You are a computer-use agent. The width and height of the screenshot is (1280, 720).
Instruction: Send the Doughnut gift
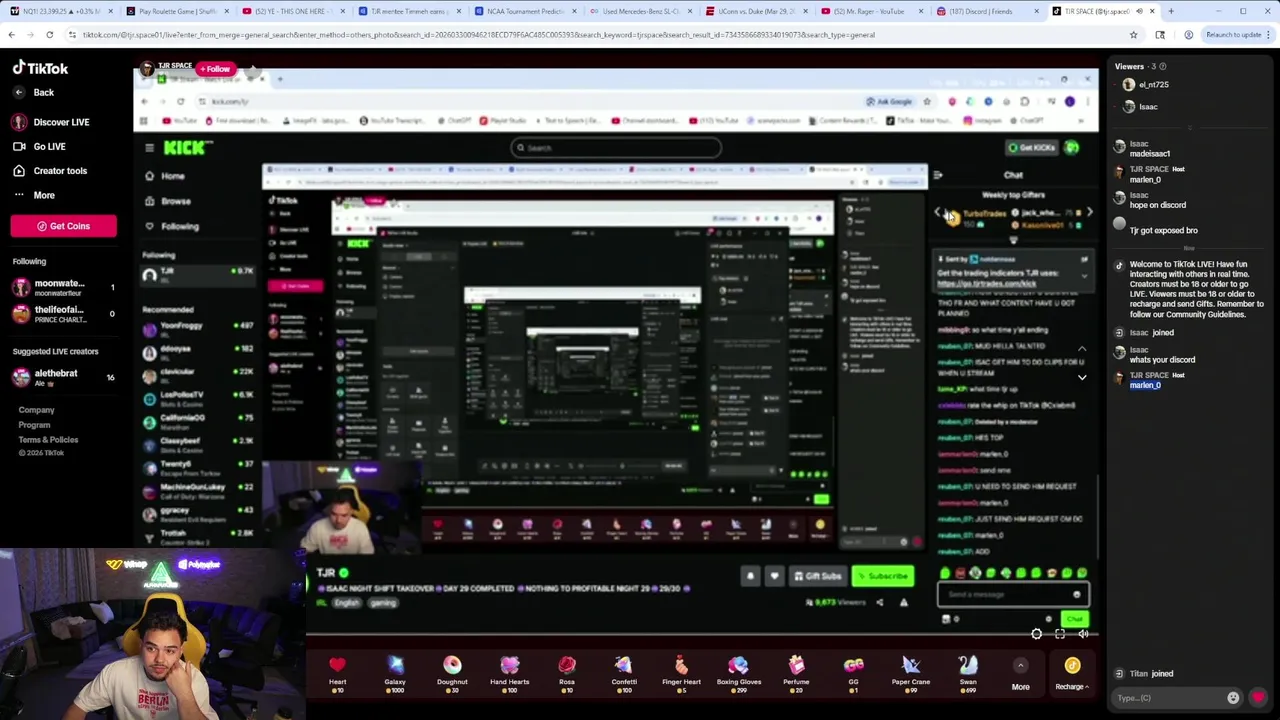[452, 672]
